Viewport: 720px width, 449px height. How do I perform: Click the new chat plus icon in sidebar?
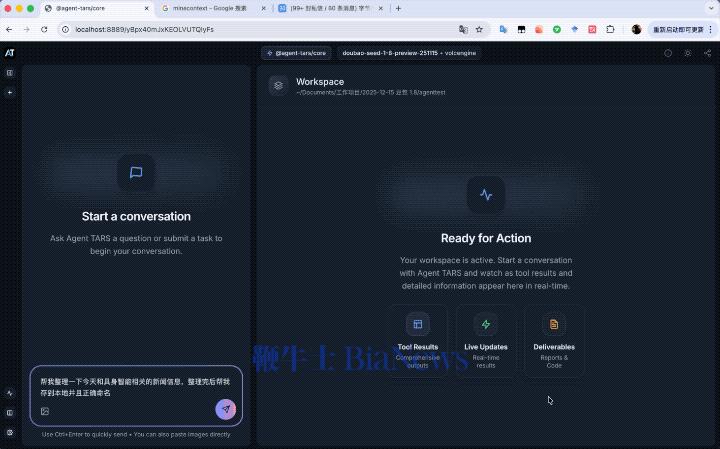[x=10, y=92]
